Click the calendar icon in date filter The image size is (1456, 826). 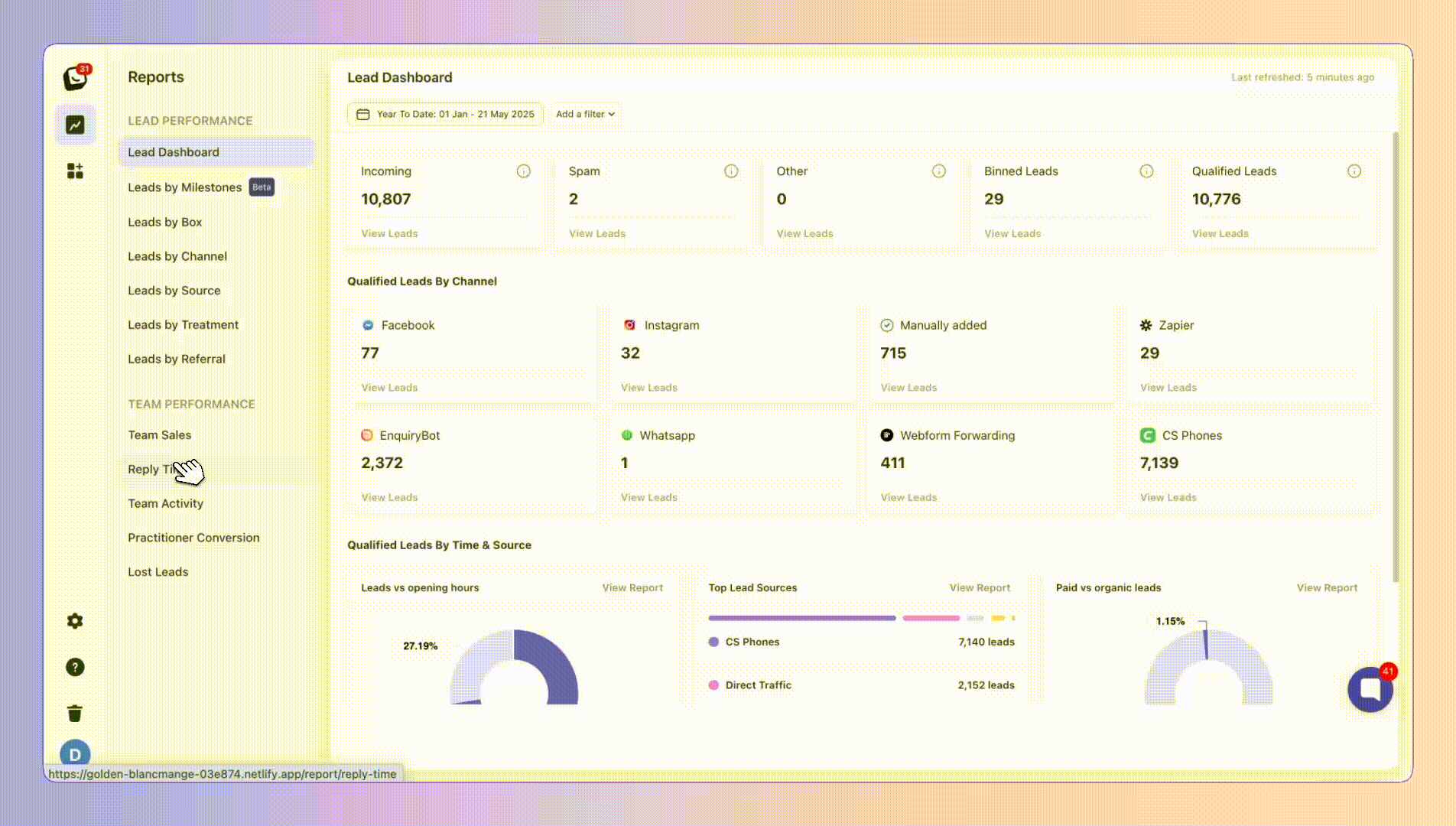coord(363,114)
